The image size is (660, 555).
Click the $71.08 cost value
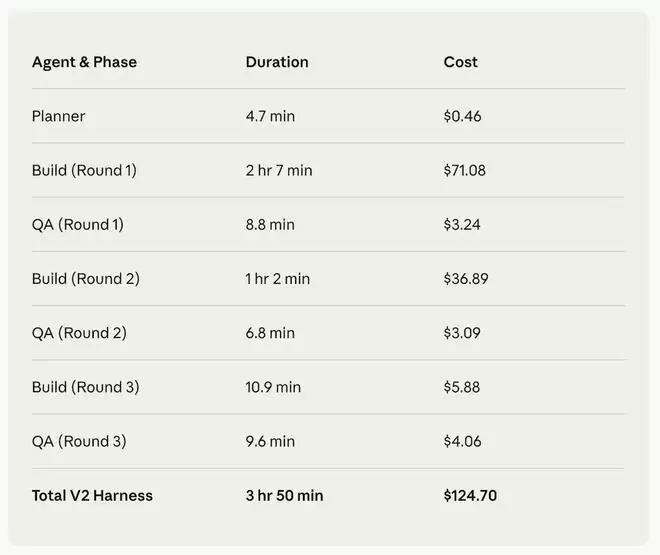point(465,170)
